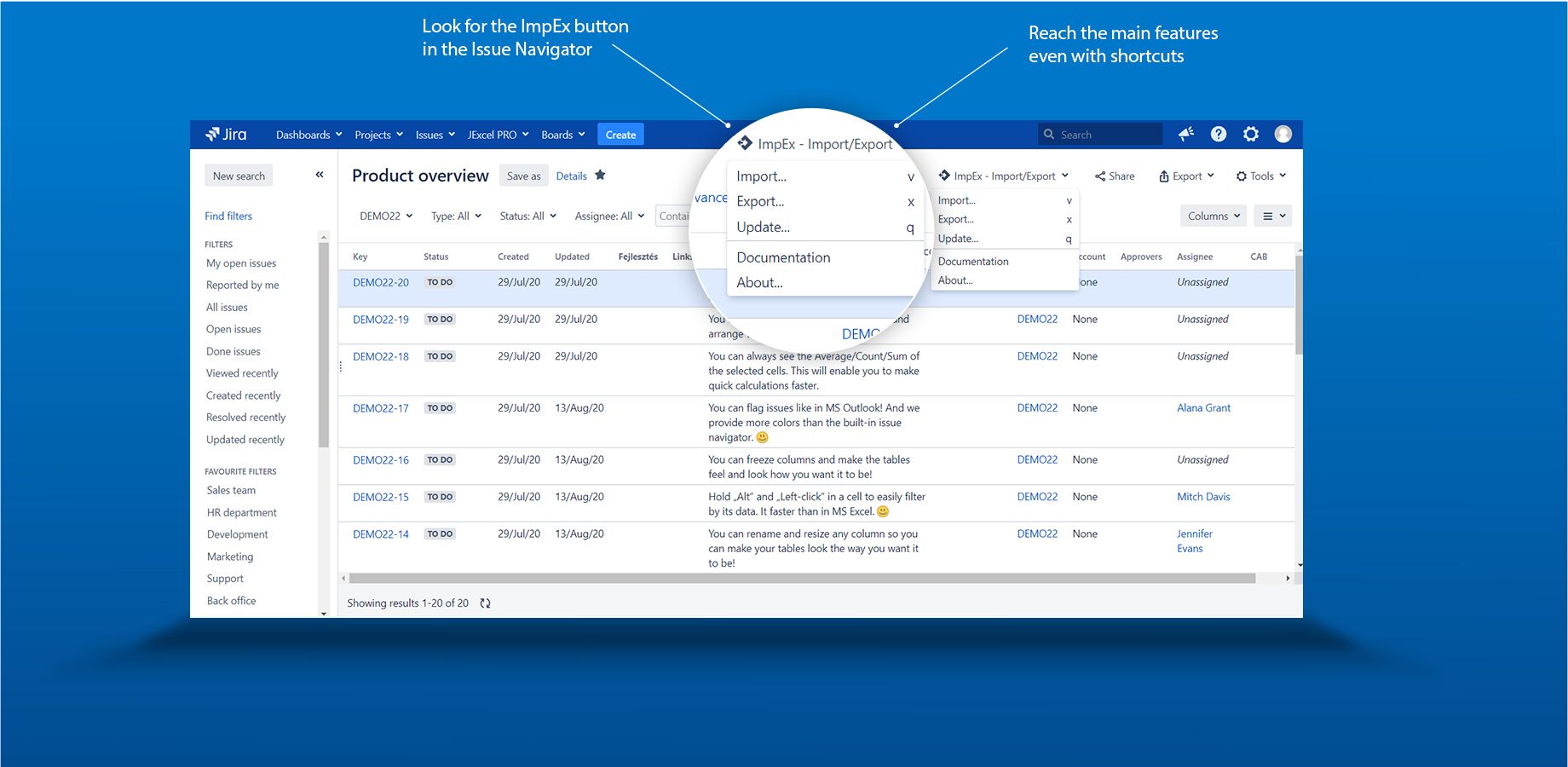Open the Columns dropdown
The image size is (1568, 767).
click(1213, 216)
